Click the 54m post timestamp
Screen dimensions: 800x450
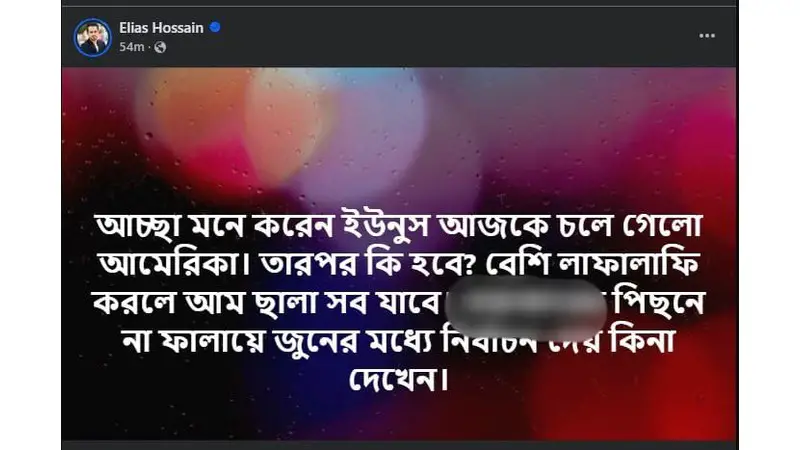(132, 47)
